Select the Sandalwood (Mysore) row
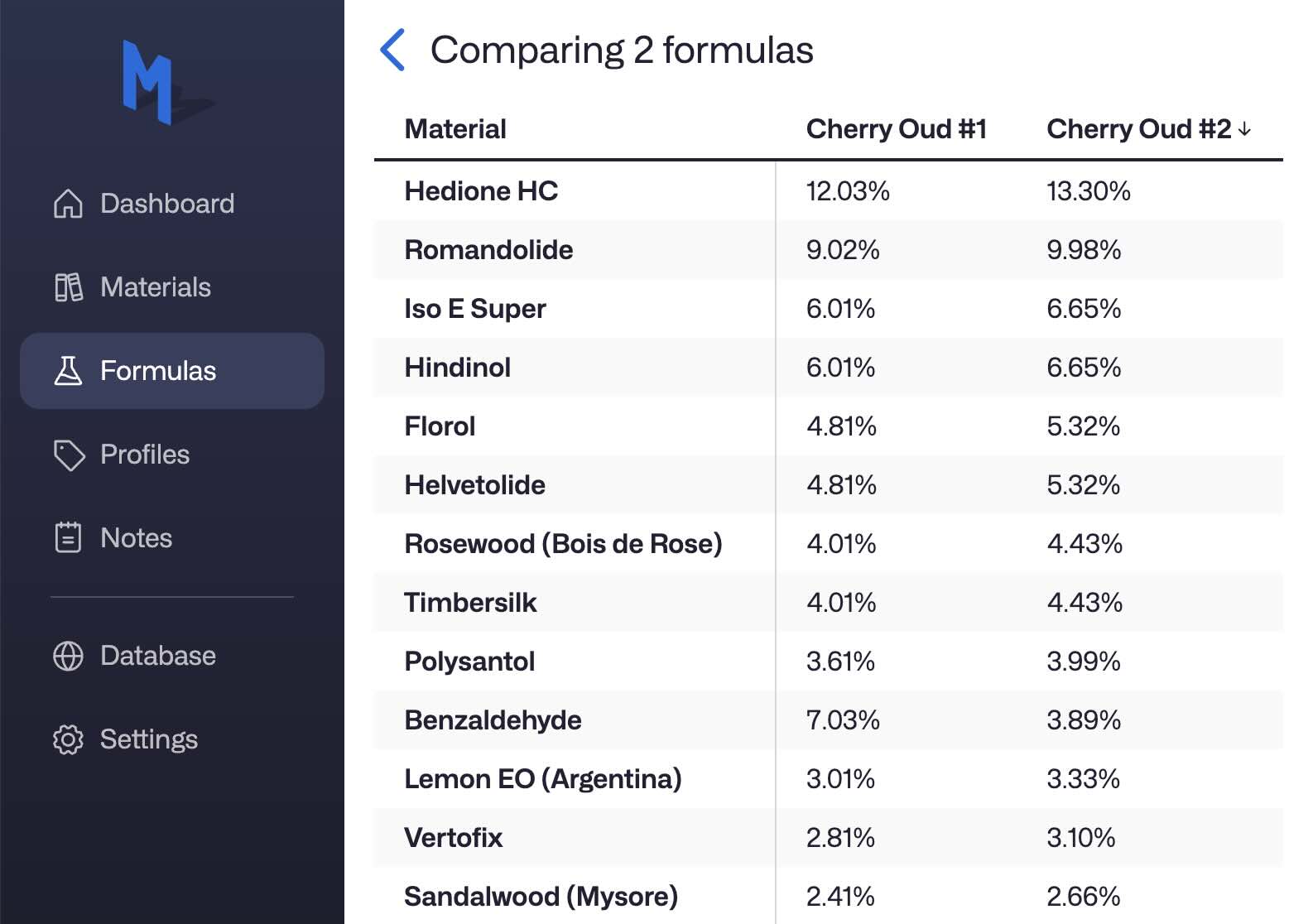Viewport: 1313px width, 924px height. click(x=541, y=896)
